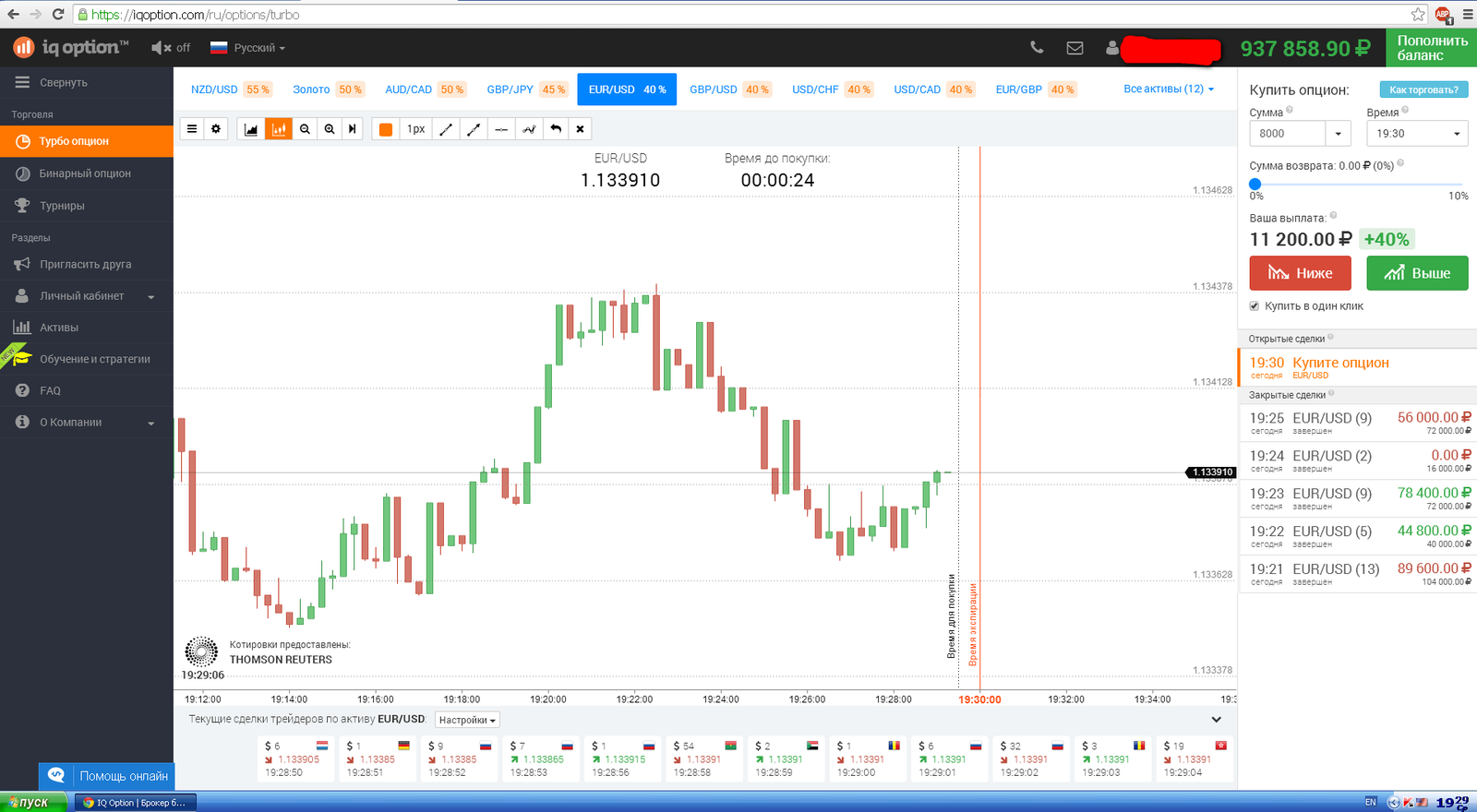Click the help icon beside Сумма
The width and height of the screenshot is (1477, 812).
point(1290,110)
